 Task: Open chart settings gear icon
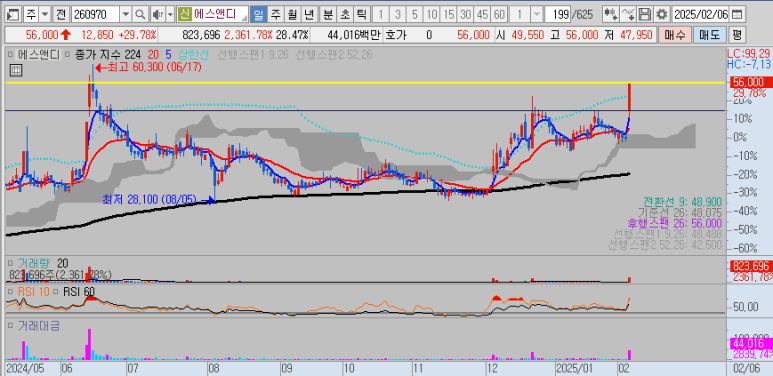coord(663,14)
